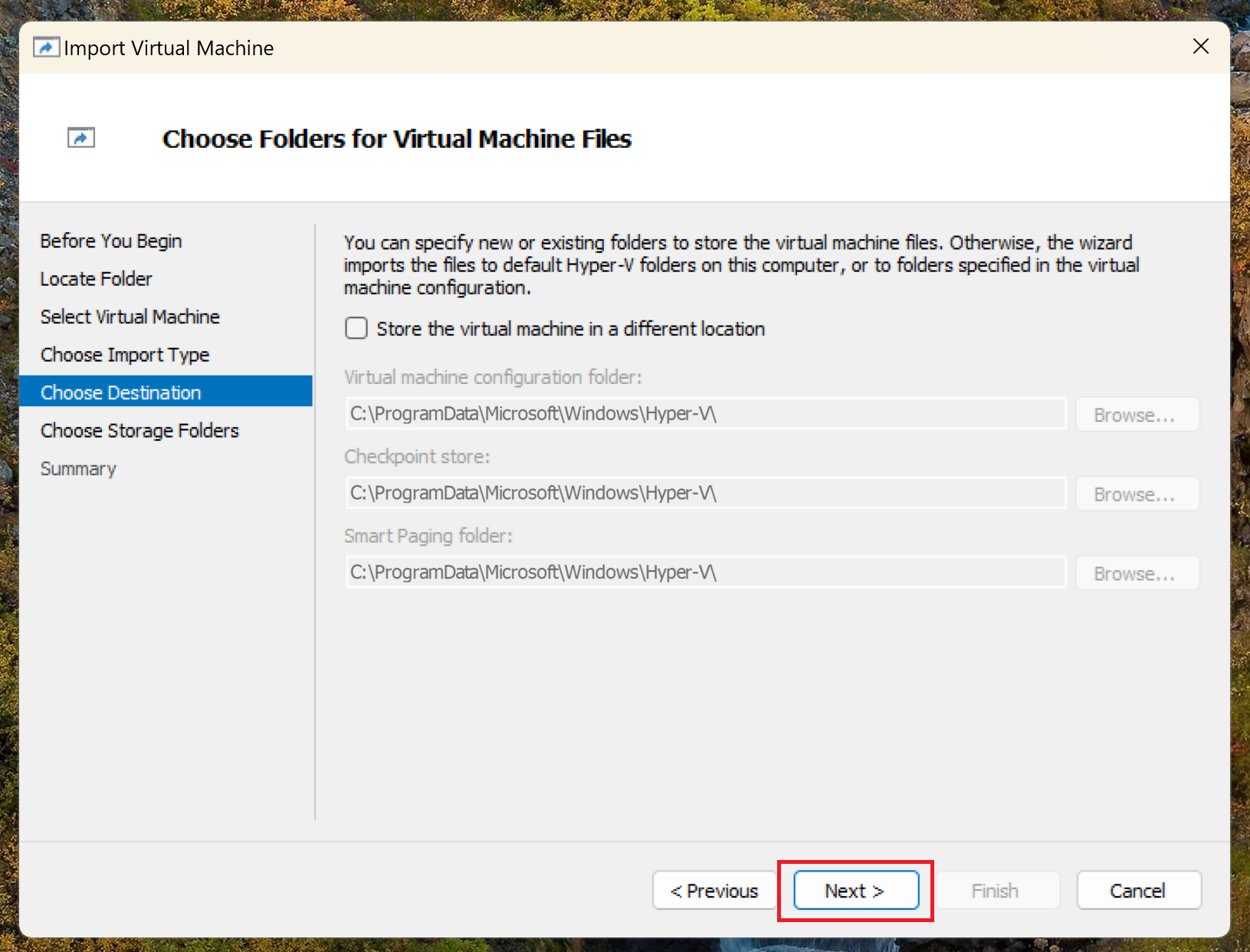Go to the Before You Begin step
Screen dimensions: 1250x952
[x=111, y=241]
